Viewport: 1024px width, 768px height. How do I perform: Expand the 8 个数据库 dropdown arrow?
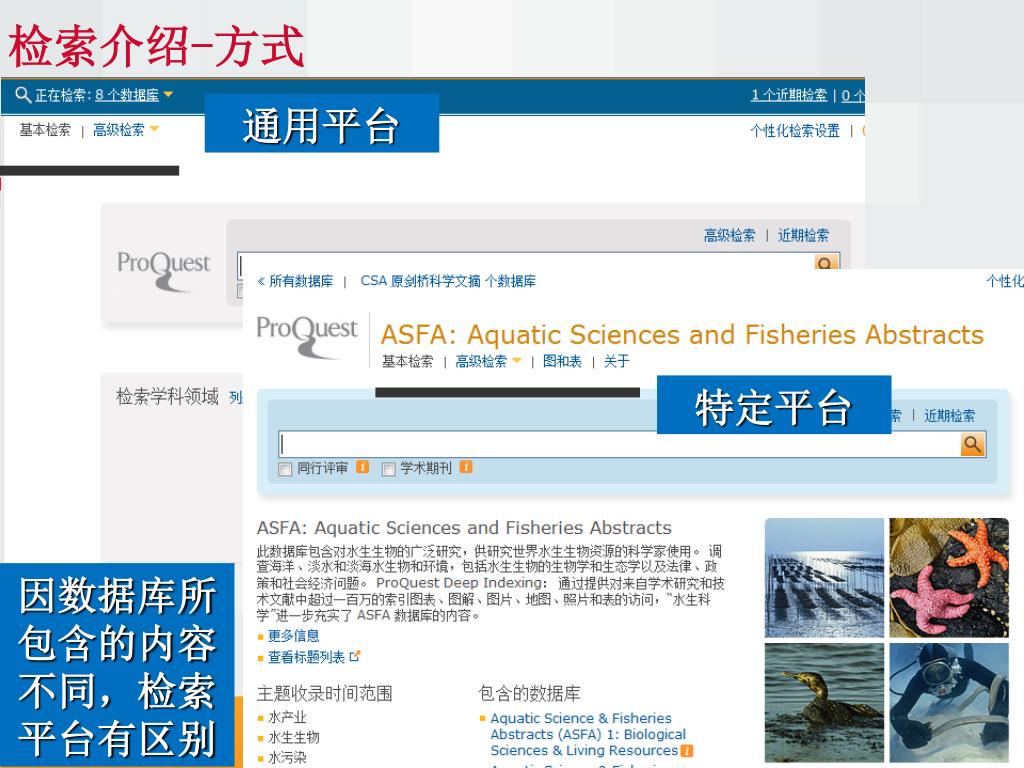click(x=168, y=95)
